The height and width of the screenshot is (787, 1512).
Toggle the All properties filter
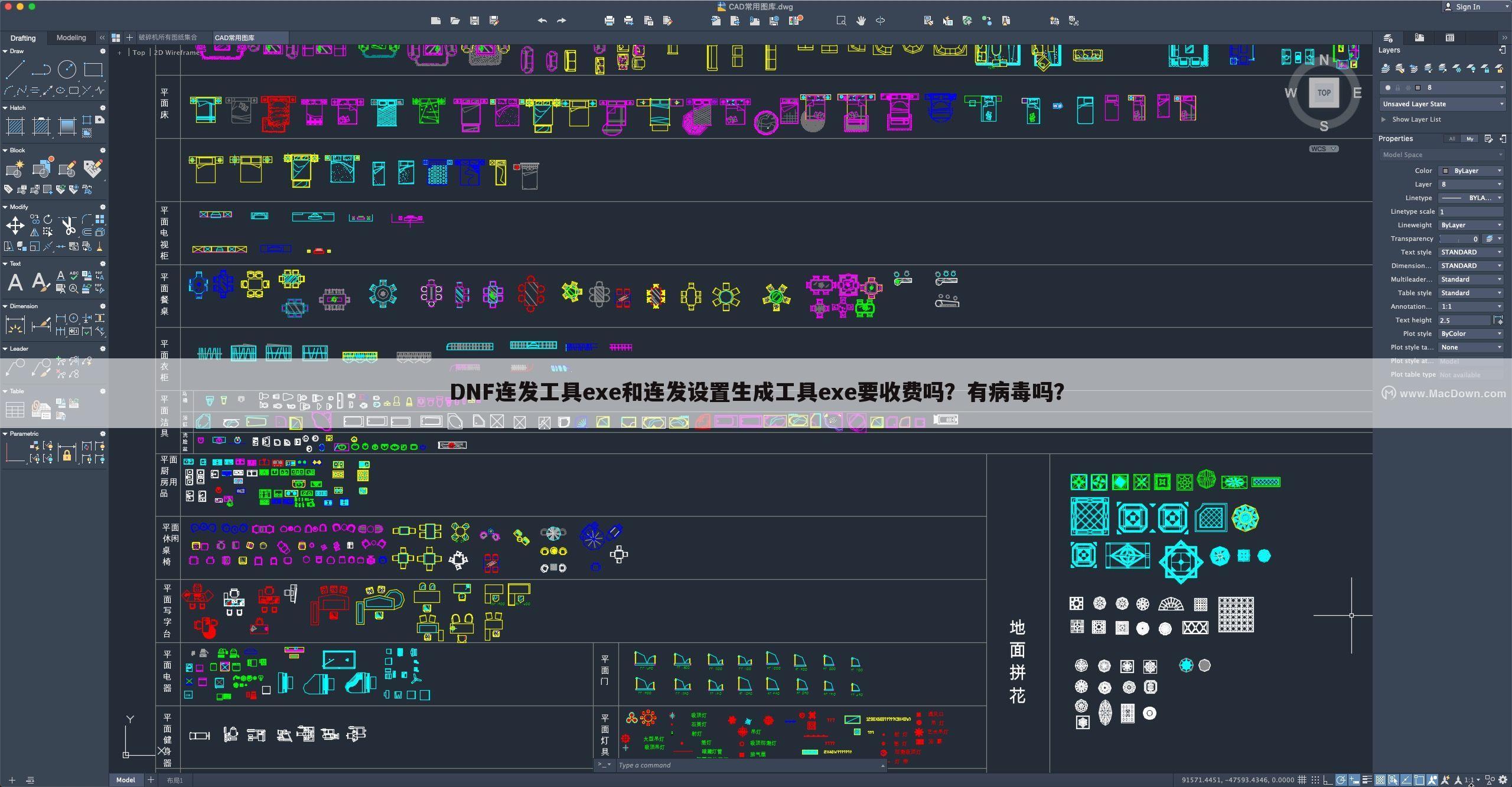[1452, 139]
